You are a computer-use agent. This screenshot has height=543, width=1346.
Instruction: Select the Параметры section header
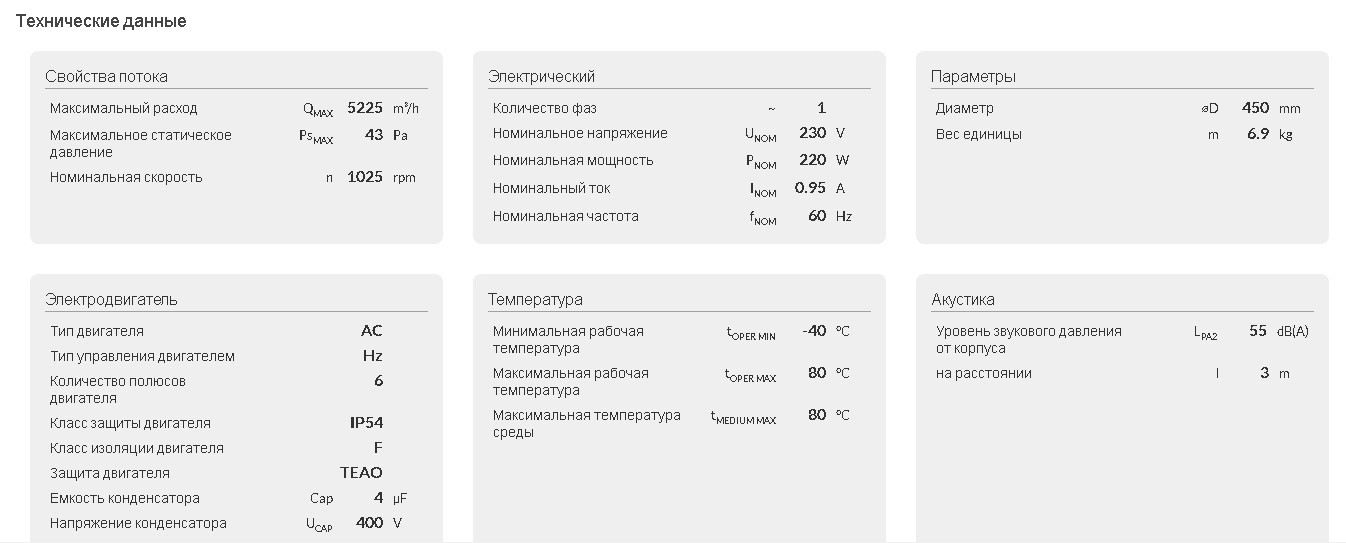click(x=973, y=76)
